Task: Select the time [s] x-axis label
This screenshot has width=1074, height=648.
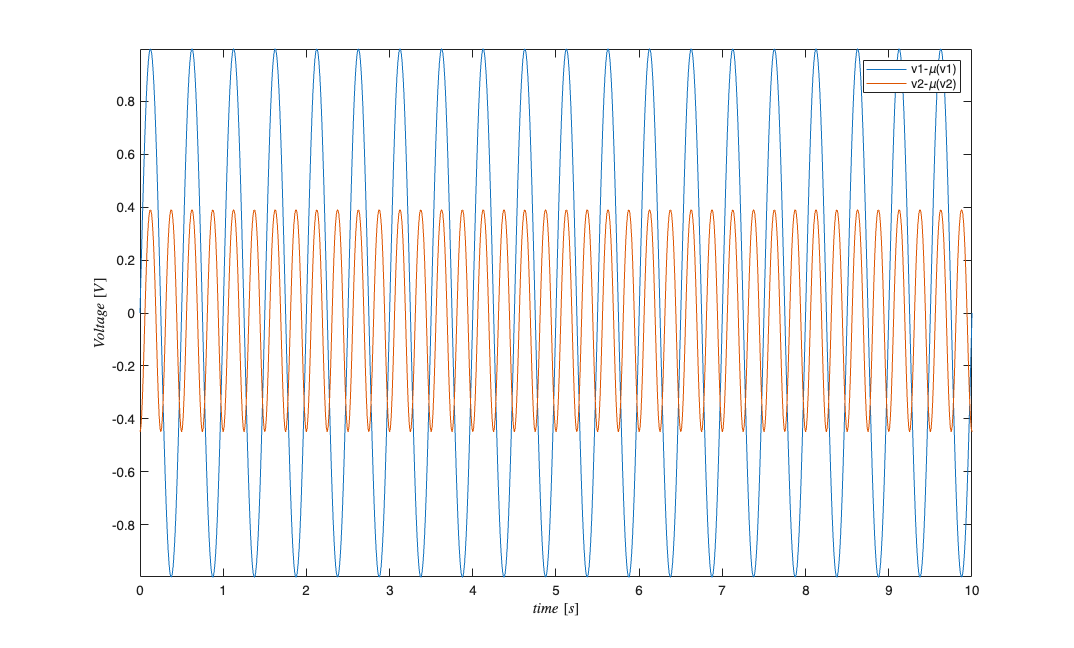Action: click(x=554, y=609)
